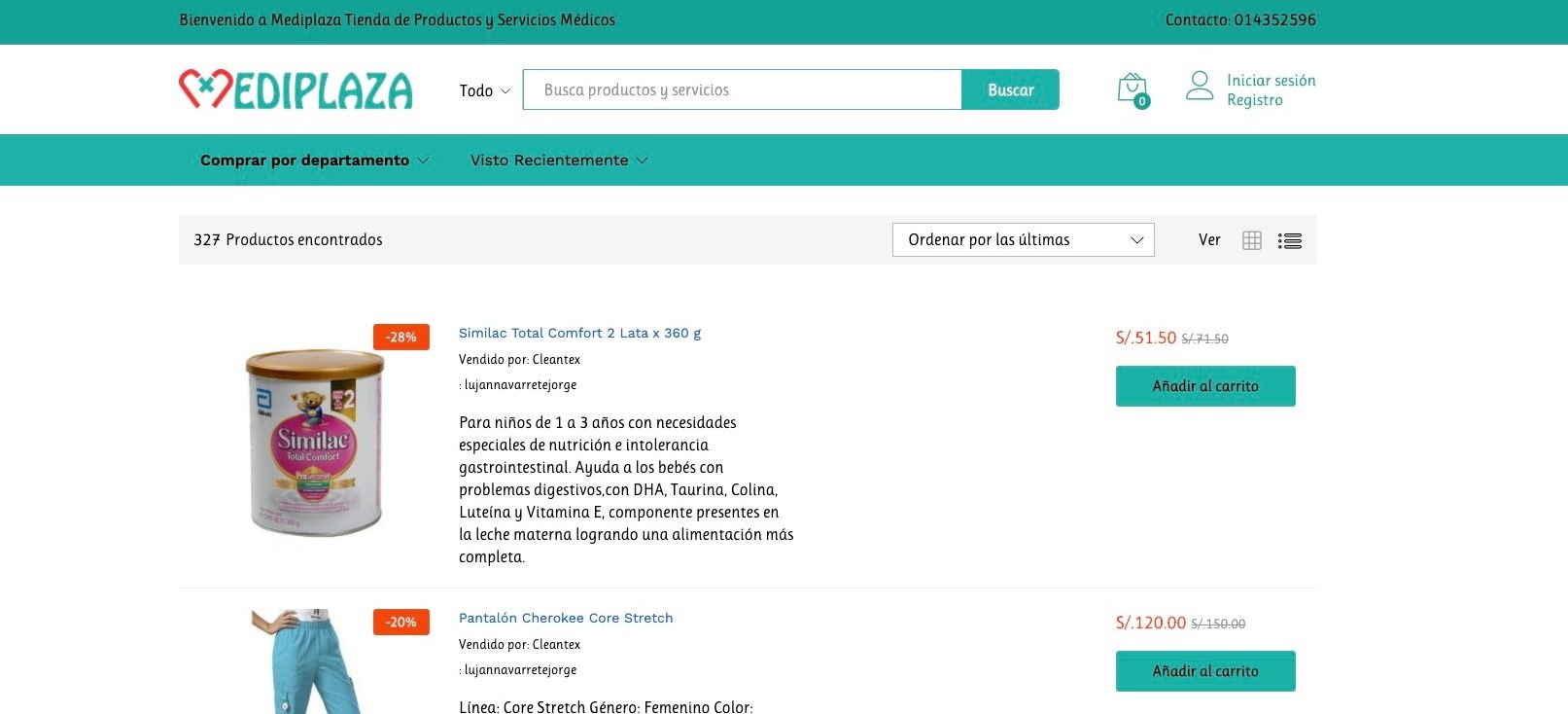Click the product search input field

[x=743, y=89]
